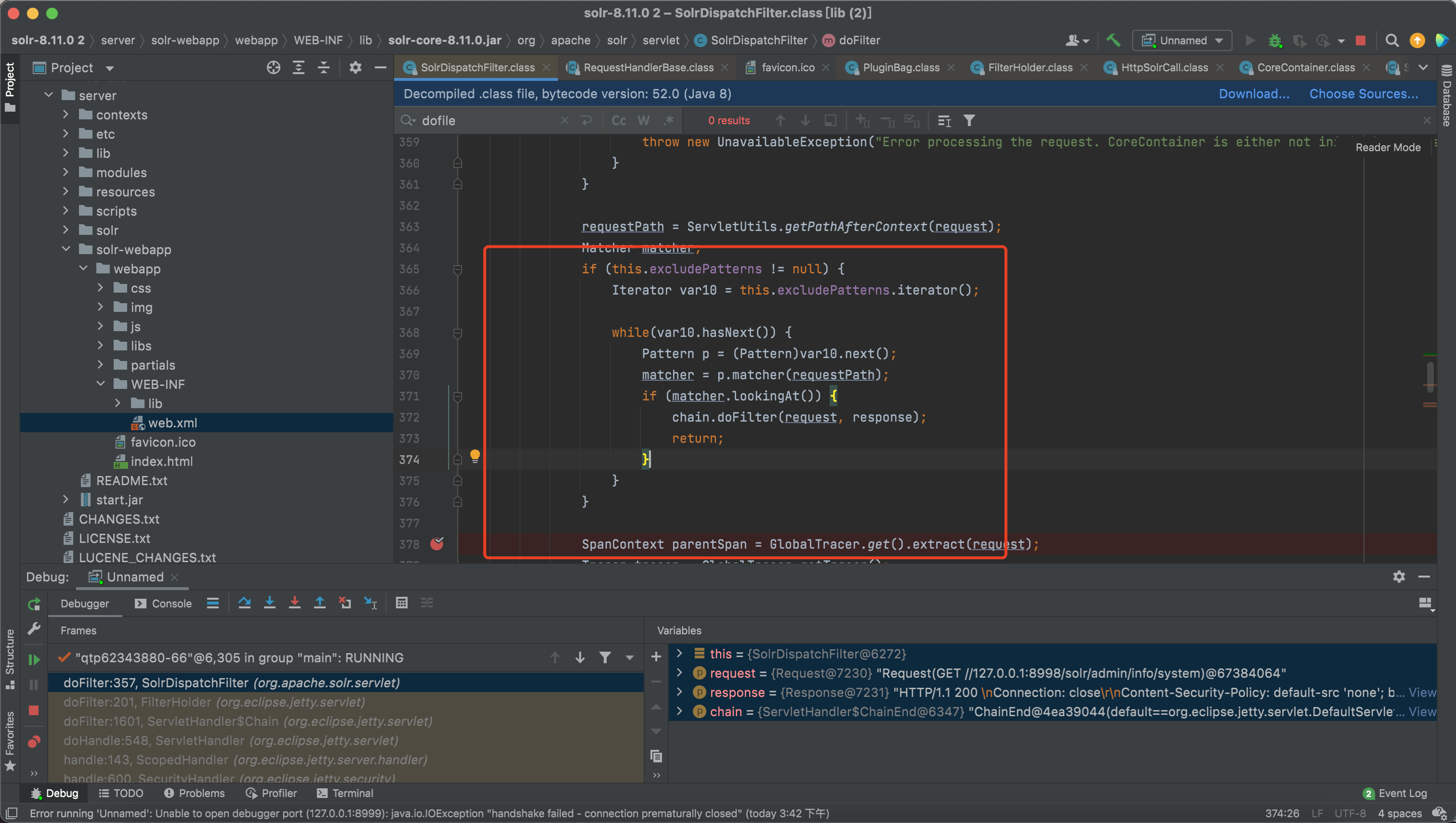Go to next search occurrence arrow
The height and width of the screenshot is (823, 1456).
(x=805, y=120)
